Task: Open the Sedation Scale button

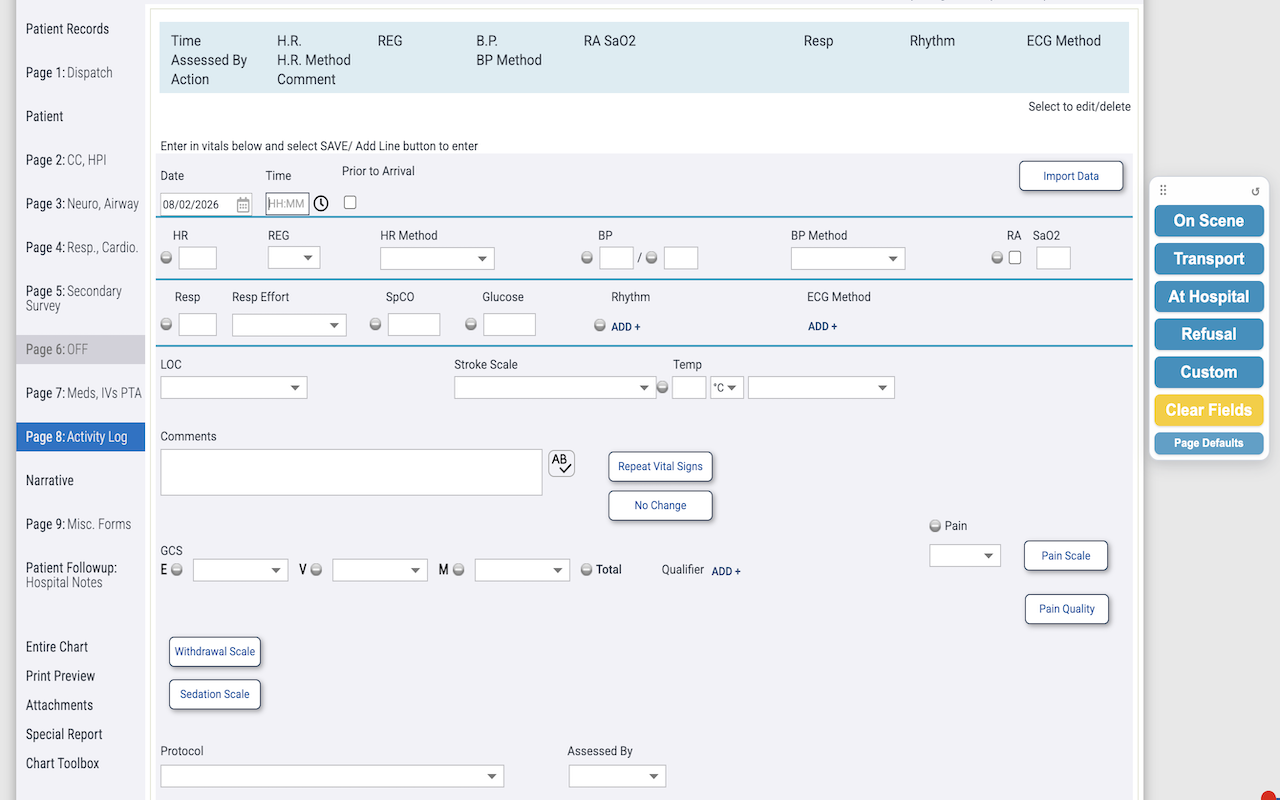Action: [215, 694]
